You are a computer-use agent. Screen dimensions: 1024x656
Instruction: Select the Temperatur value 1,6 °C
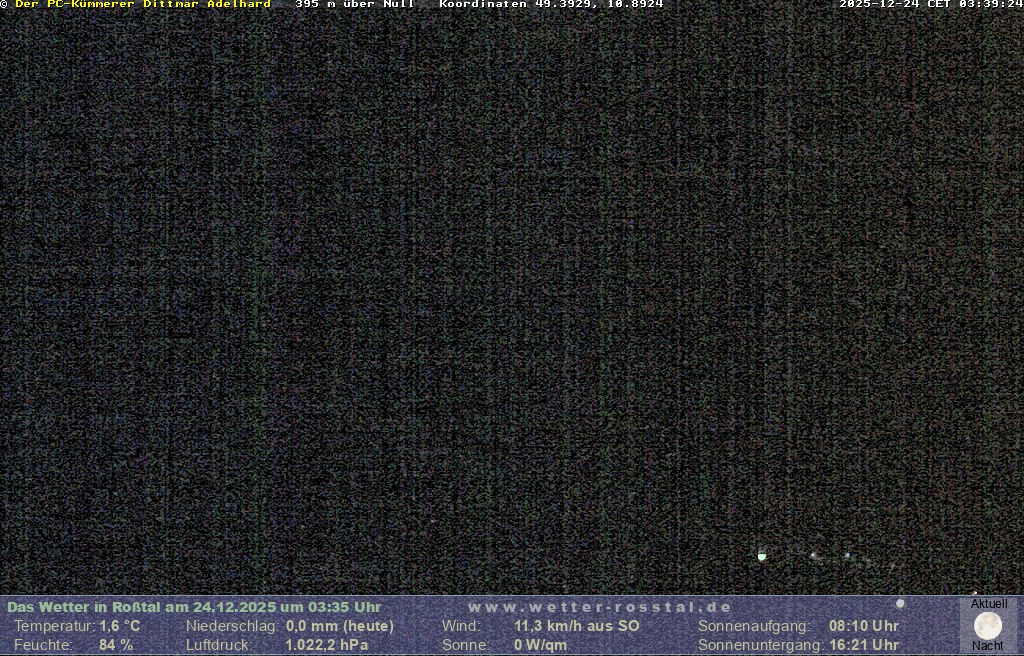[x=120, y=626]
